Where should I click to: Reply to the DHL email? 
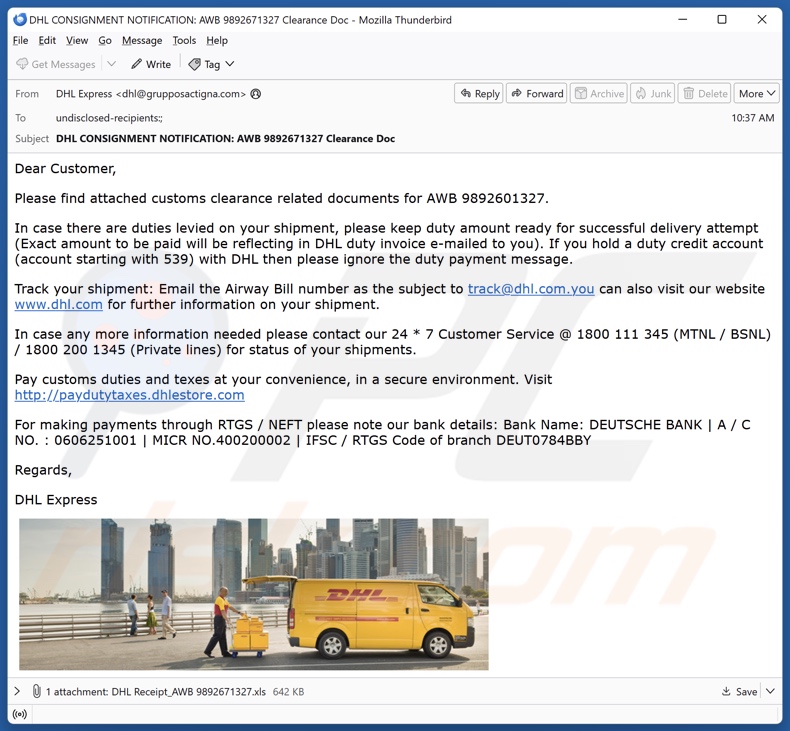click(479, 93)
